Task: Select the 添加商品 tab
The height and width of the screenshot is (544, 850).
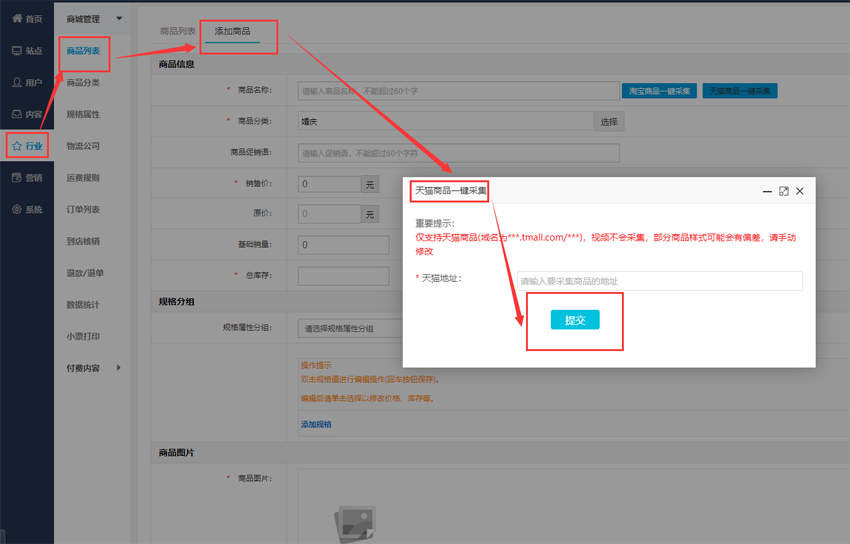Action: (232, 32)
